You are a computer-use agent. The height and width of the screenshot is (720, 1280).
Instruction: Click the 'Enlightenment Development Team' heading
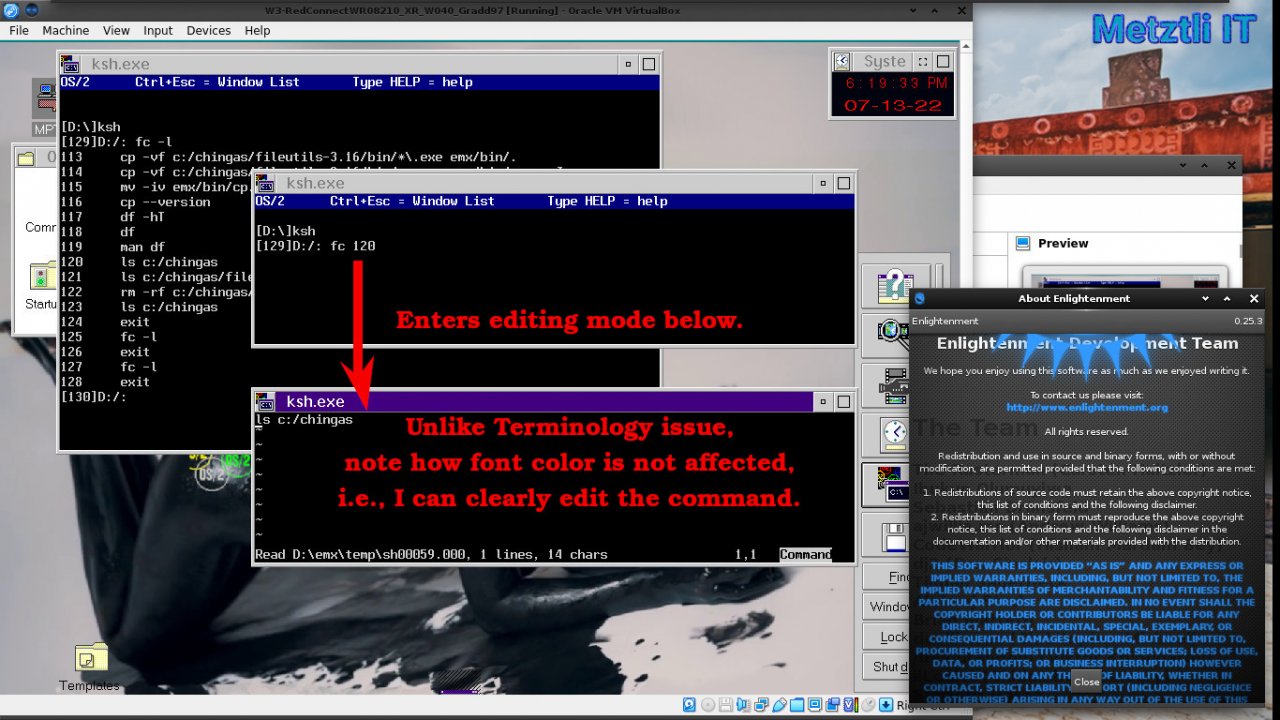pos(1087,343)
